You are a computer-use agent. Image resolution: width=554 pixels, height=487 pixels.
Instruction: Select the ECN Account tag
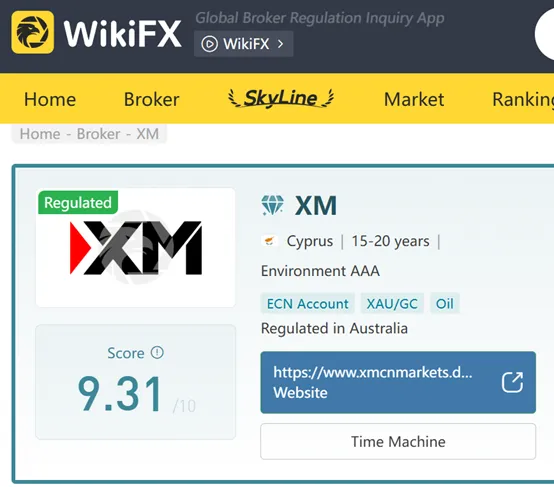tap(307, 304)
